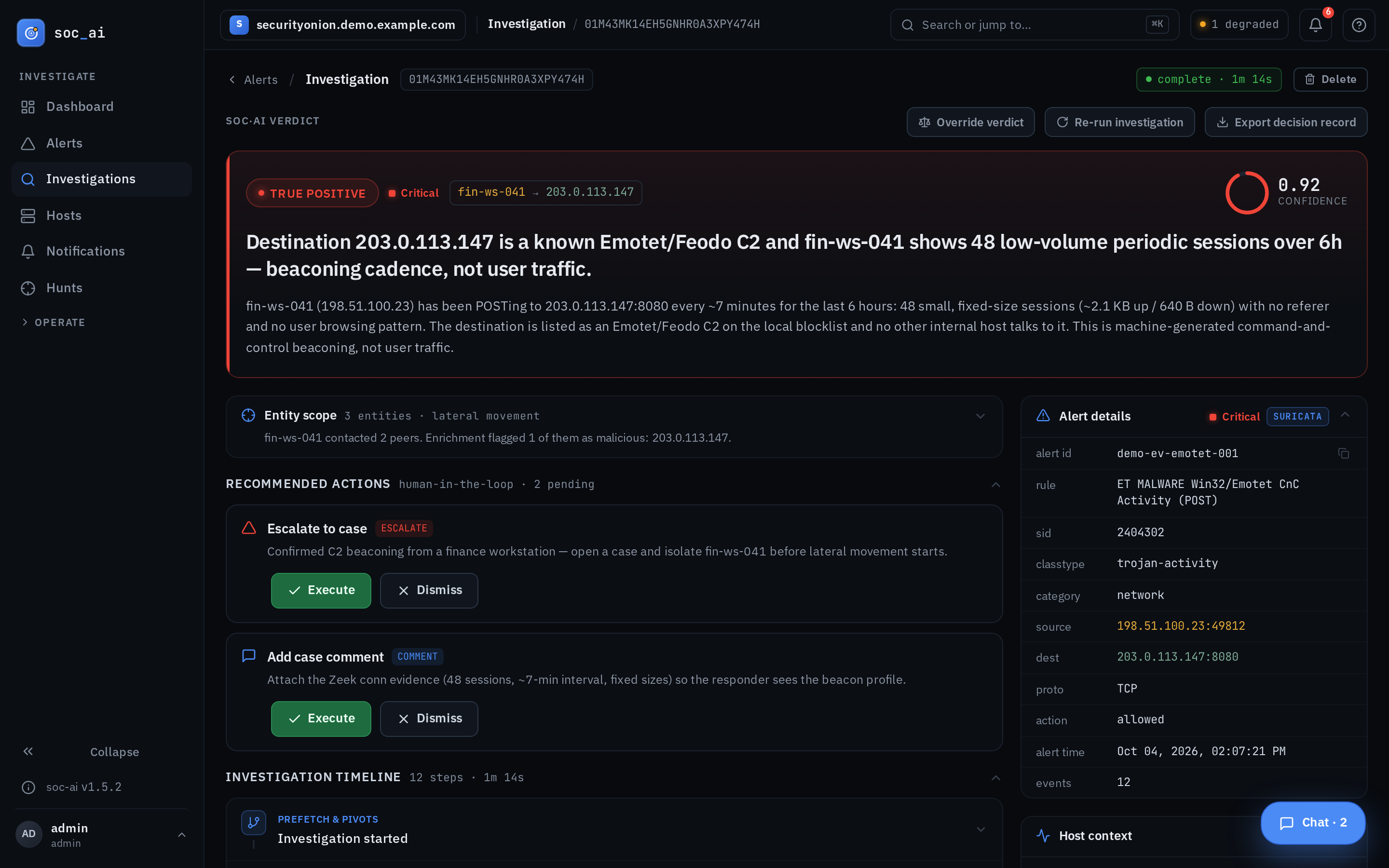Execute the Escalate to case action

coord(321,590)
